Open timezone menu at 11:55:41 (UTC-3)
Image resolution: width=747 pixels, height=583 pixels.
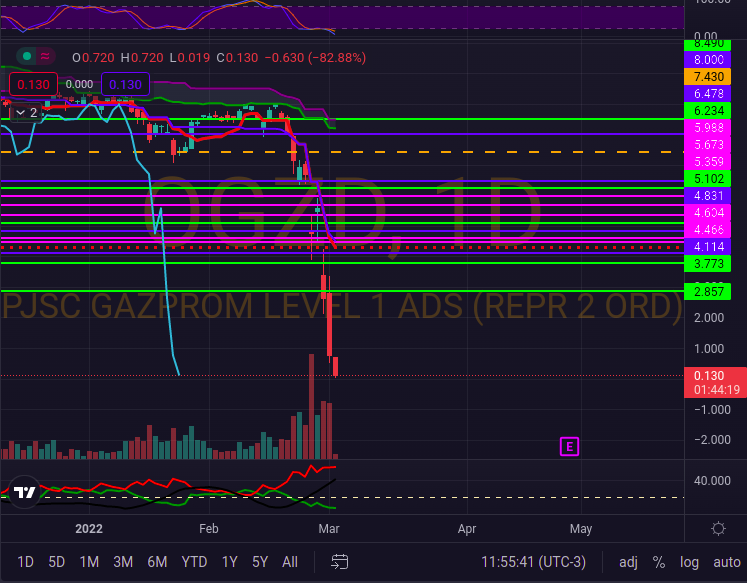click(533, 562)
